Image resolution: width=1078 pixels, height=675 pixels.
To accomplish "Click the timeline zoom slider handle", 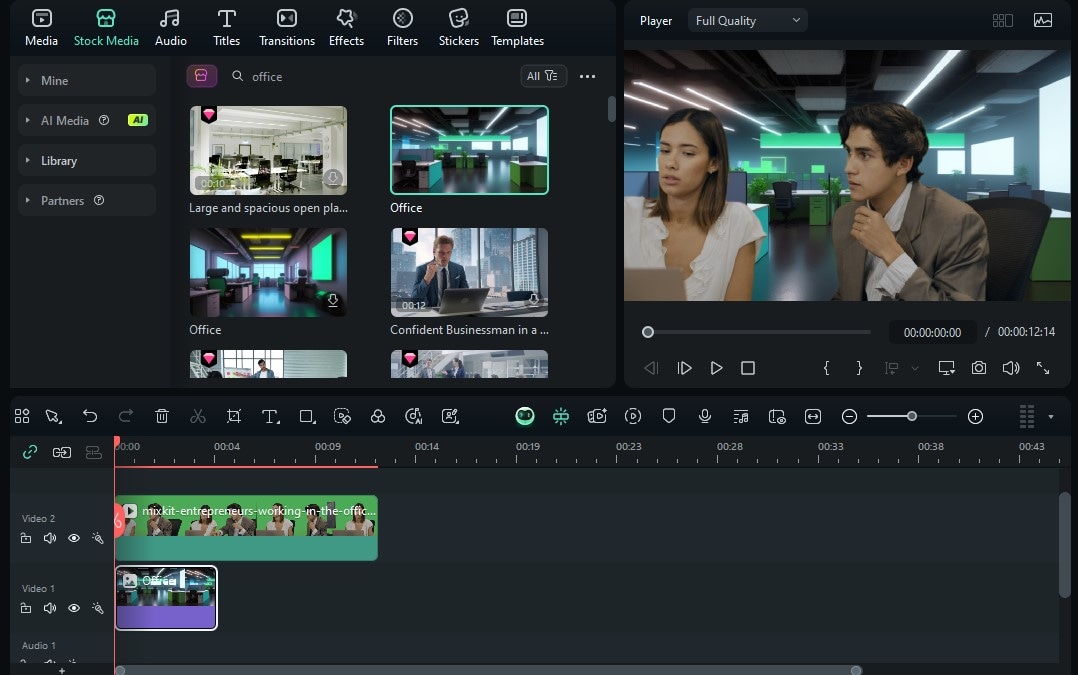I will (912, 416).
